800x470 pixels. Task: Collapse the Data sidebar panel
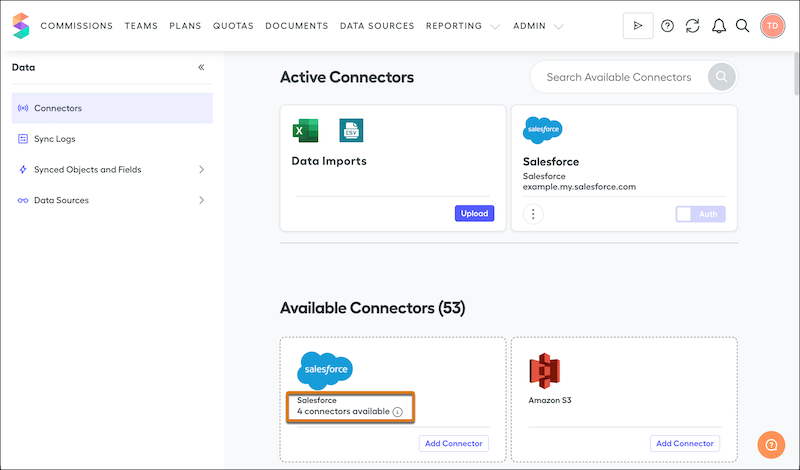tap(201, 67)
